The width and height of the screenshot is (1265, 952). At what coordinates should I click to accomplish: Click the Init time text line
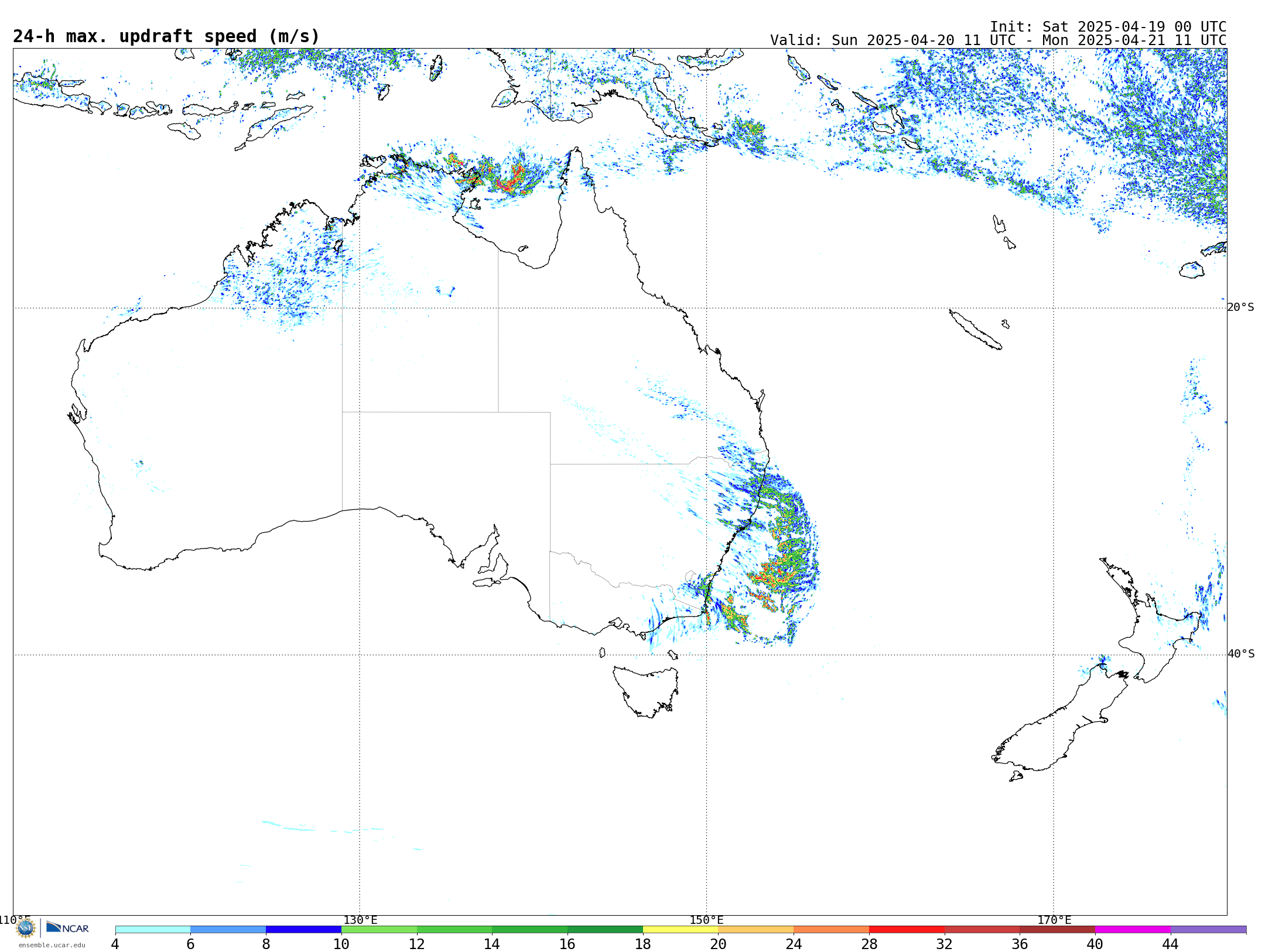point(1108,27)
